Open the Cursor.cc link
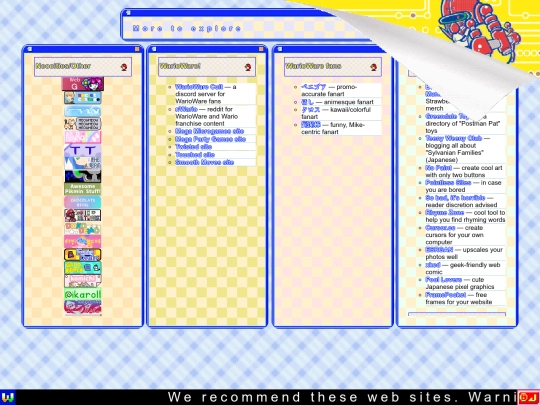The width and height of the screenshot is (540, 405). click(440, 228)
